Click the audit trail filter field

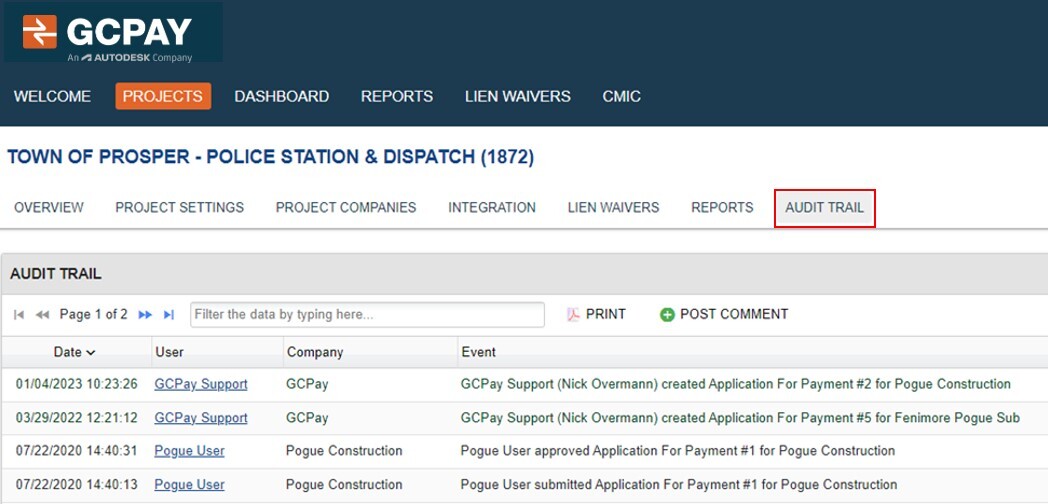368,315
